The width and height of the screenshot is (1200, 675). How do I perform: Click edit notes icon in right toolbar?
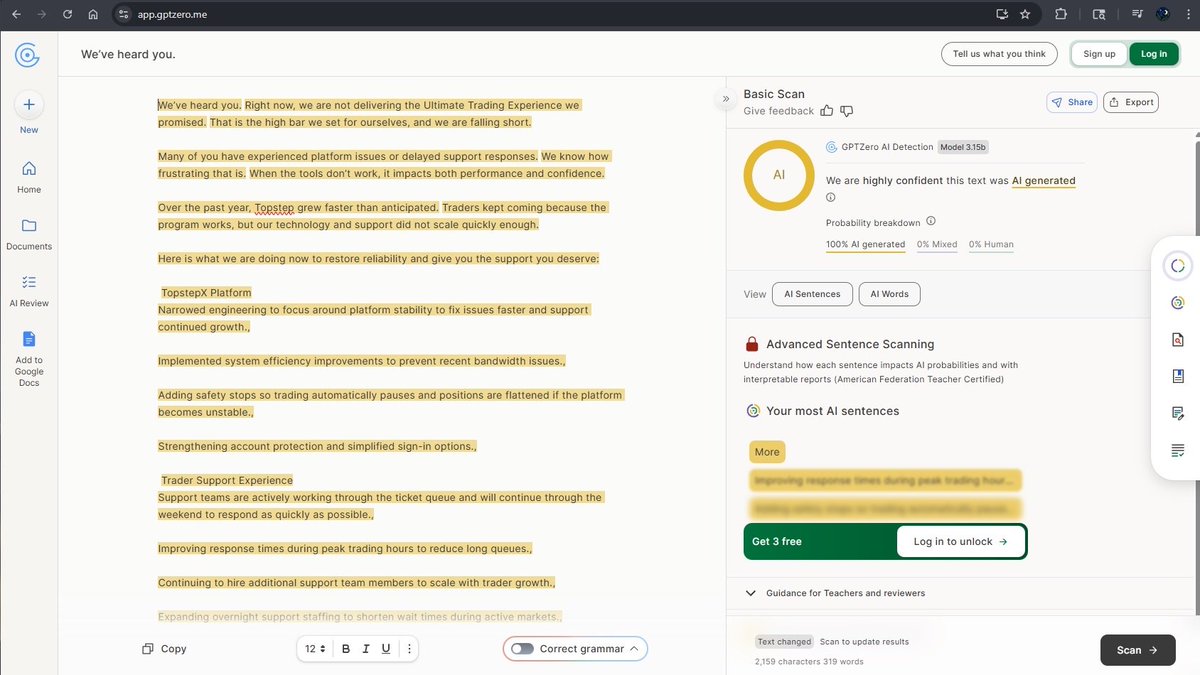(1178, 413)
